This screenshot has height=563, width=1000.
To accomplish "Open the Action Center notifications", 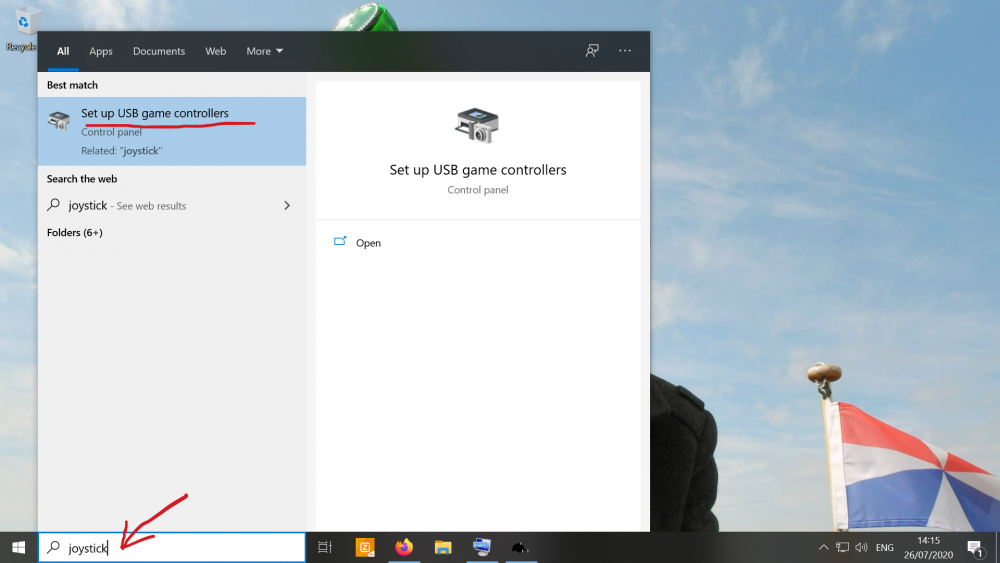I will point(975,547).
